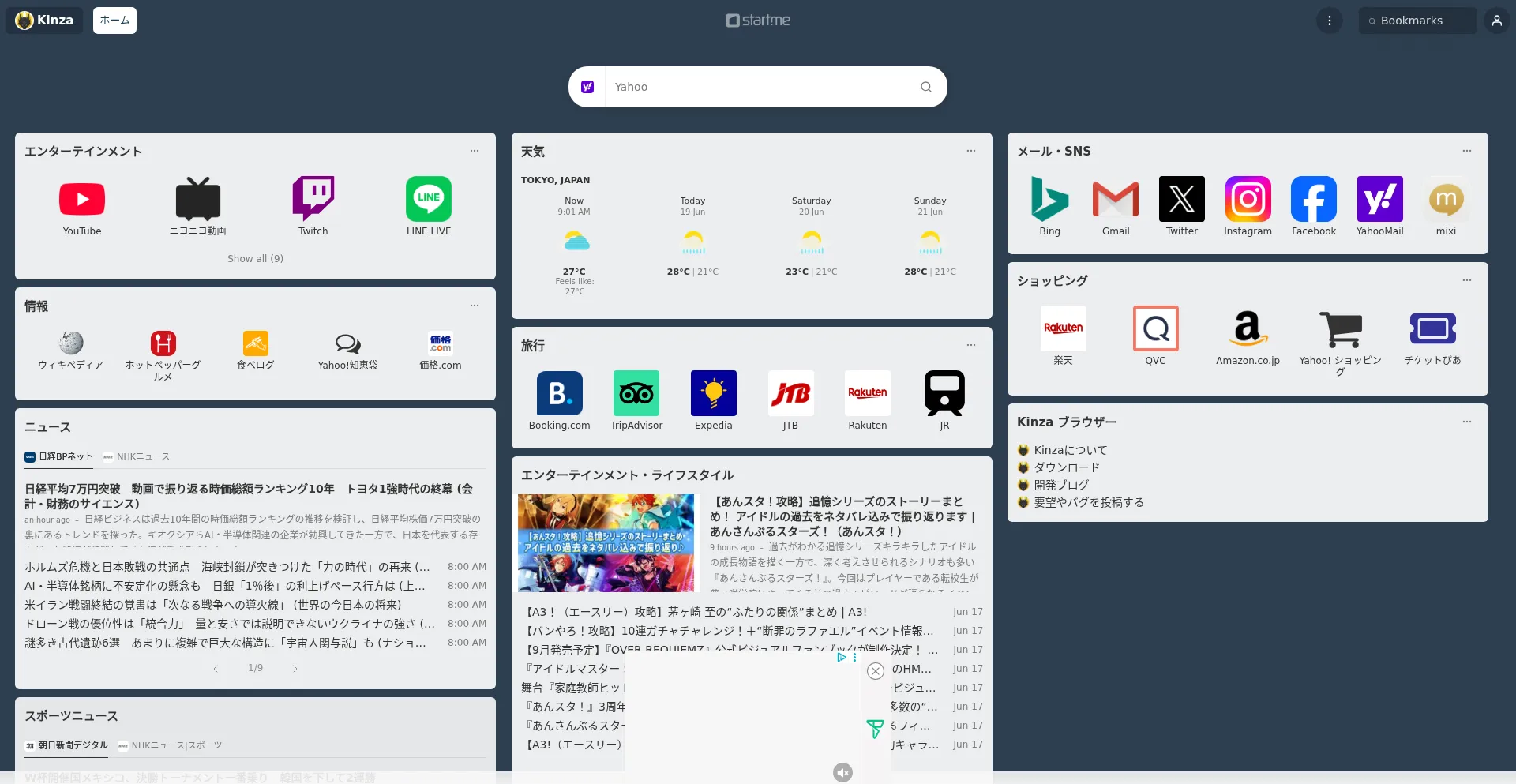Open JR train icon
The image size is (1516, 784).
(944, 393)
